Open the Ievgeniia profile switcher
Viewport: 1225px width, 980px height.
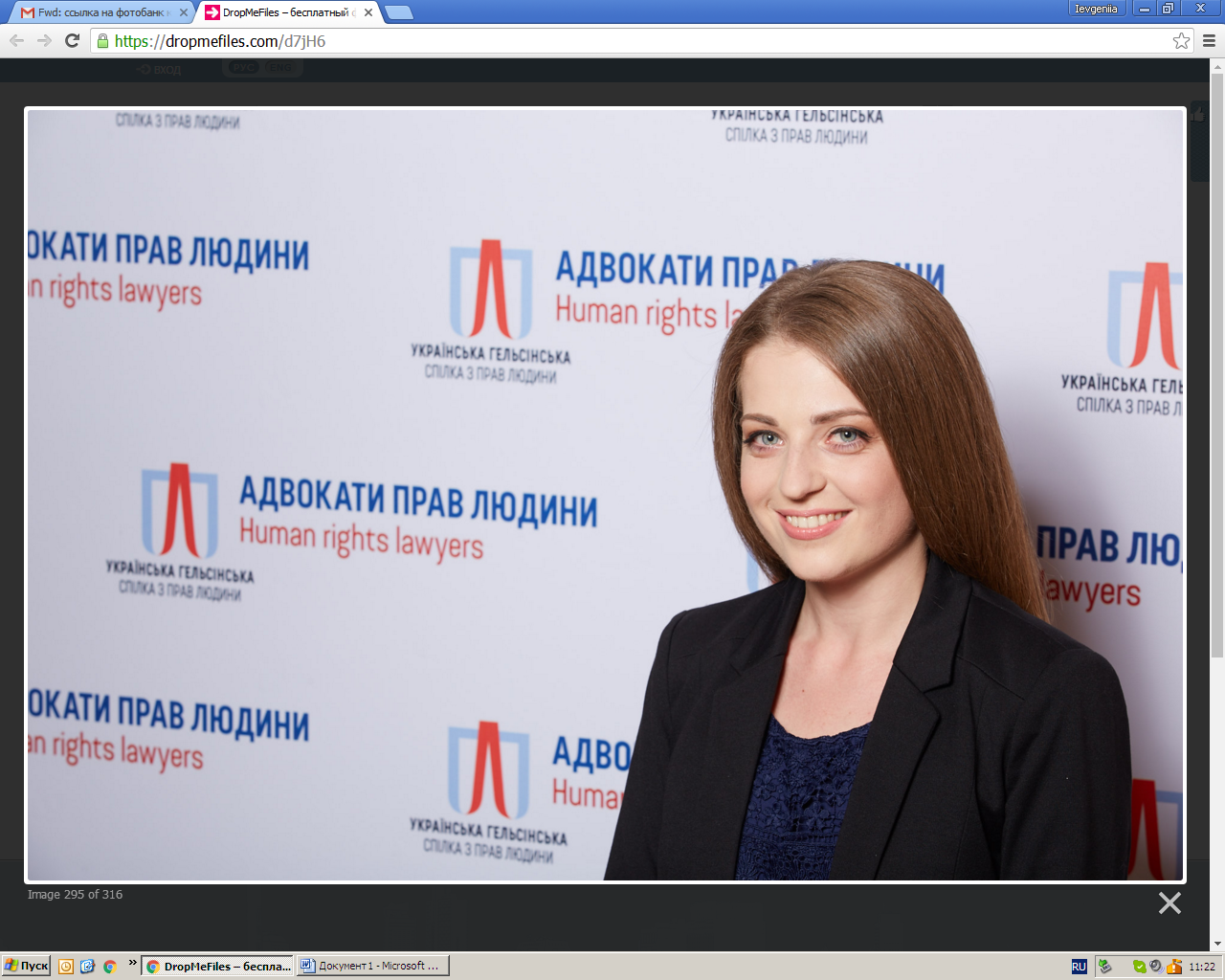pos(1096,9)
